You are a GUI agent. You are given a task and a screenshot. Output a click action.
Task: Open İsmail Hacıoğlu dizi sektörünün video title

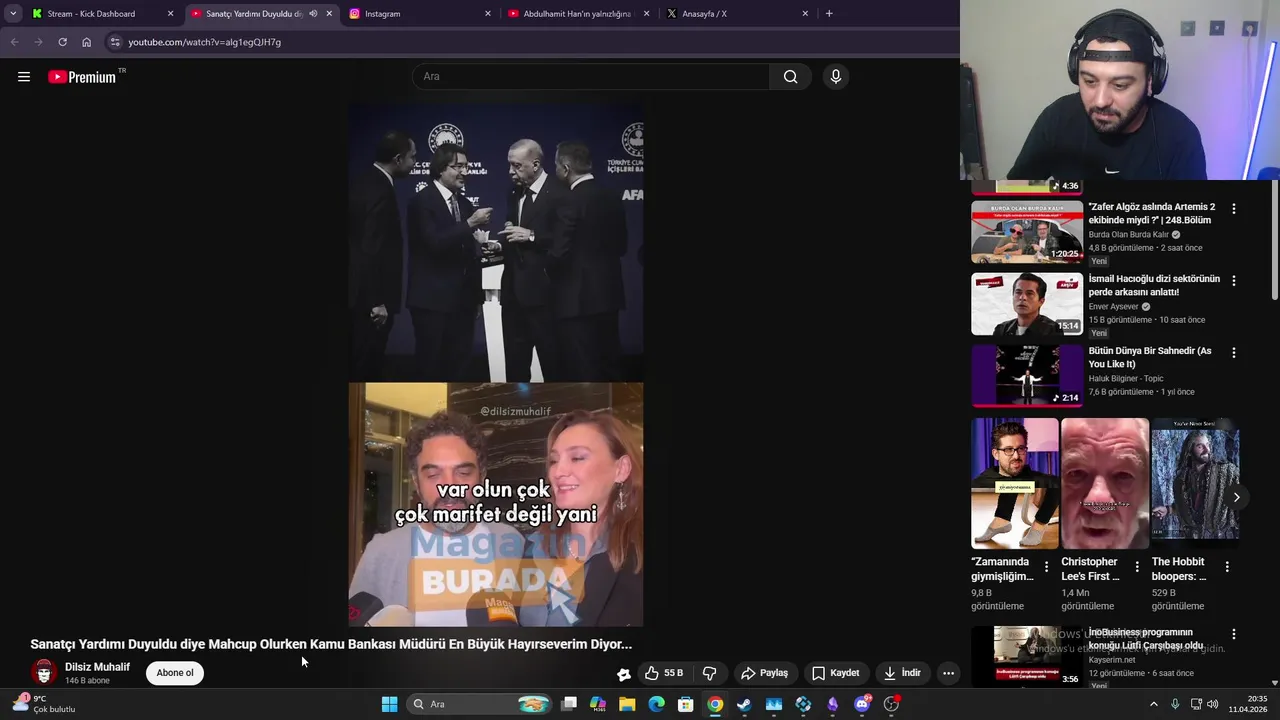pyautogui.click(x=1154, y=285)
